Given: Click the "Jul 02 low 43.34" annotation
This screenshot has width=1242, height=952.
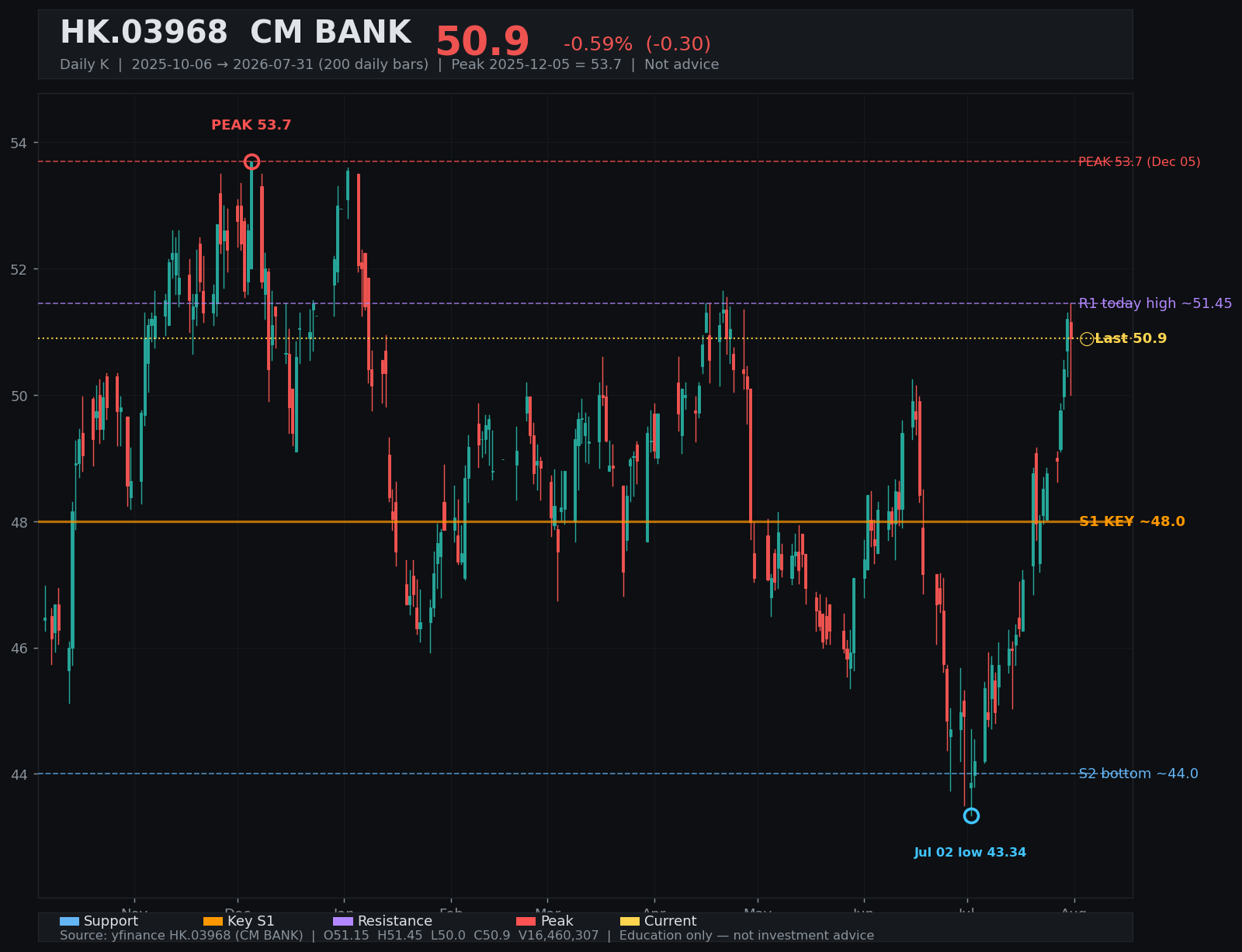Looking at the screenshot, I should (x=970, y=853).
